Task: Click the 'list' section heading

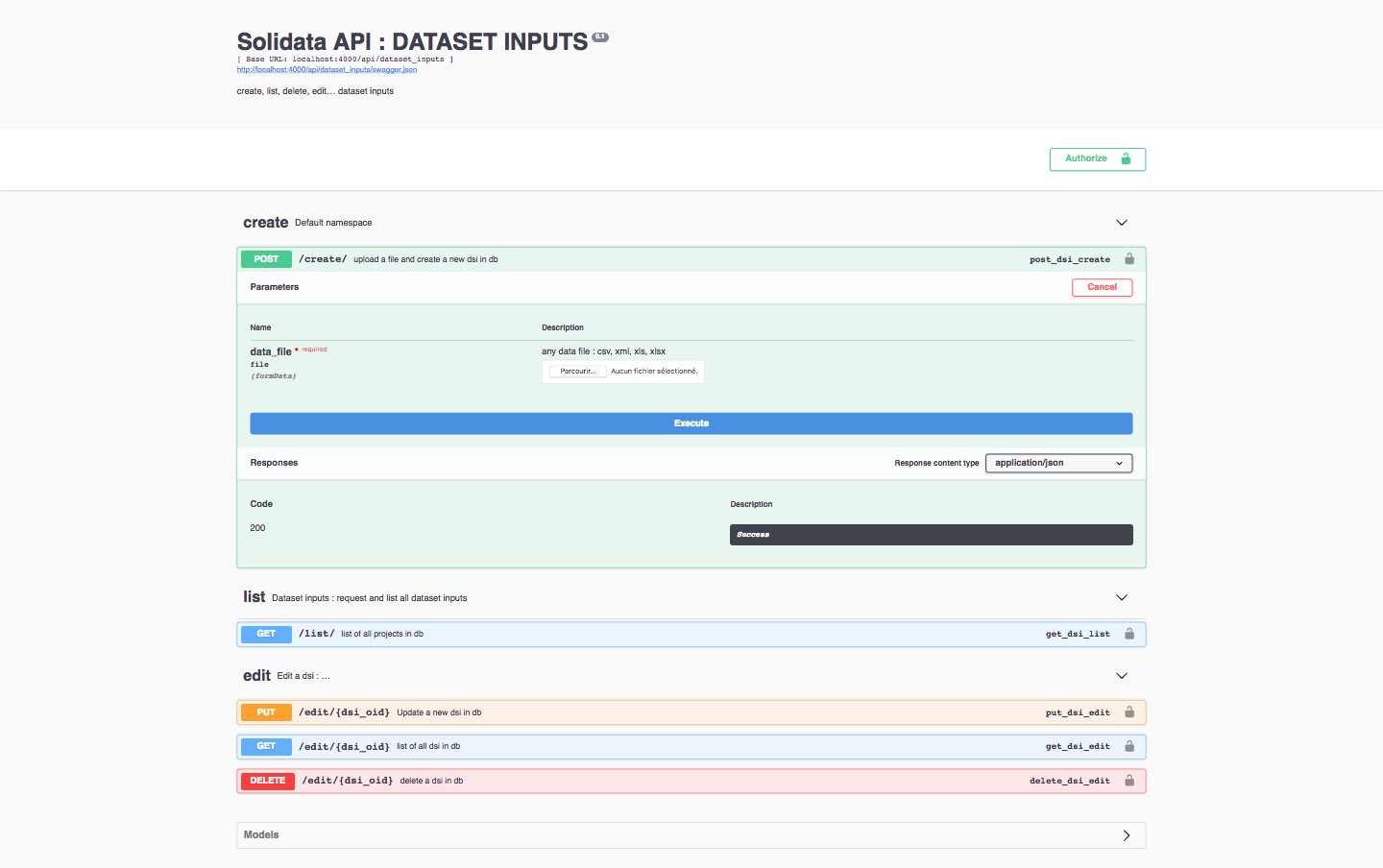Action: point(254,597)
